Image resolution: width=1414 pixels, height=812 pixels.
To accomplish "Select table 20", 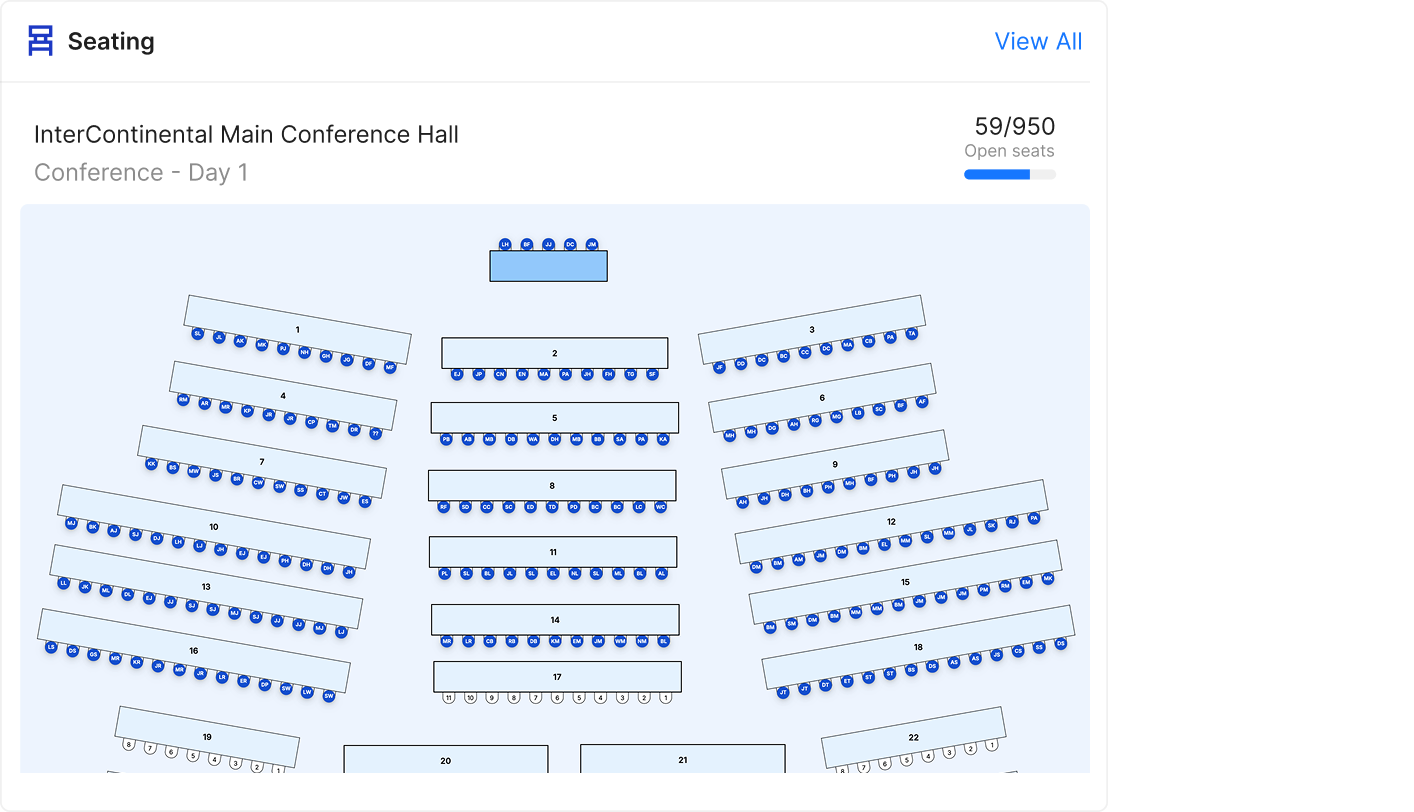I will tap(446, 759).
